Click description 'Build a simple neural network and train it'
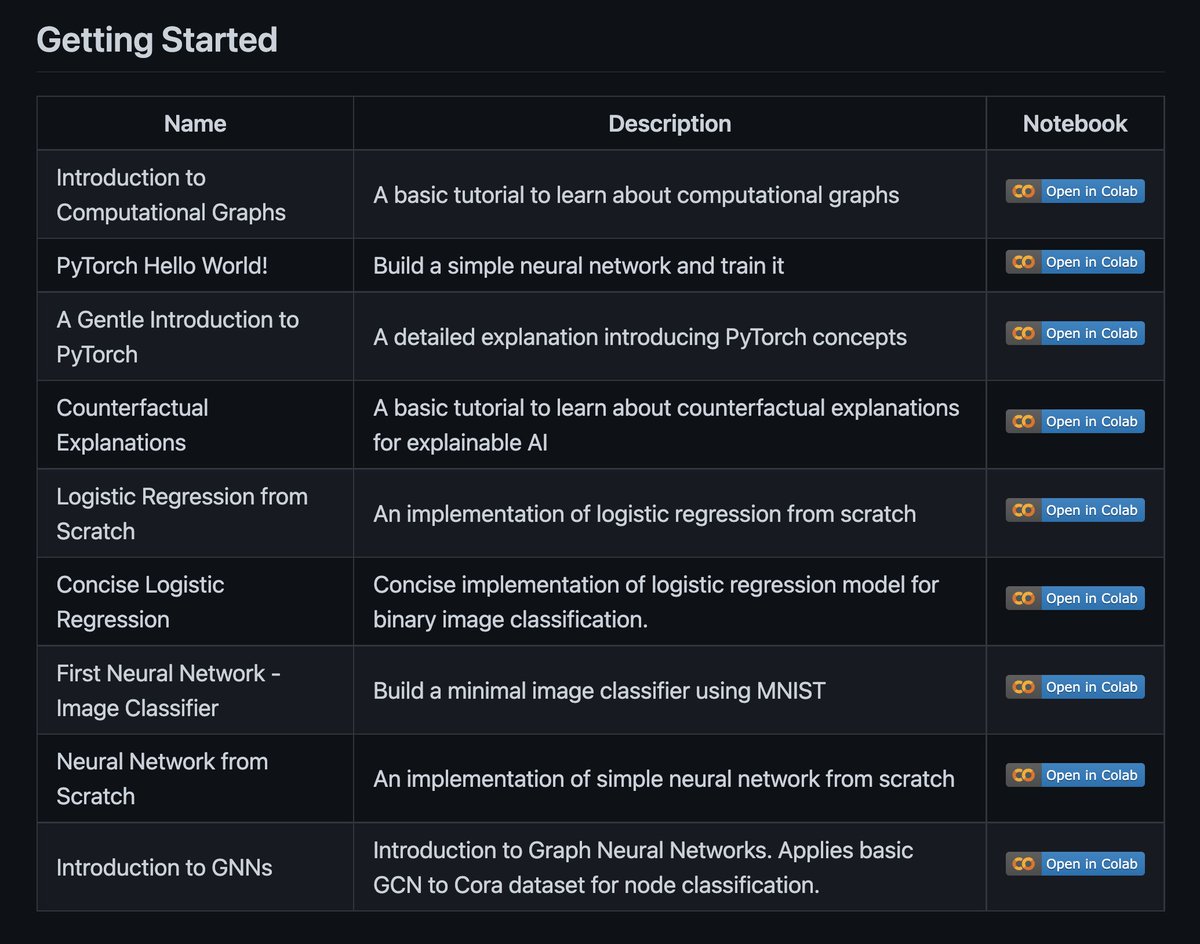Image resolution: width=1200 pixels, height=944 pixels. [578, 266]
